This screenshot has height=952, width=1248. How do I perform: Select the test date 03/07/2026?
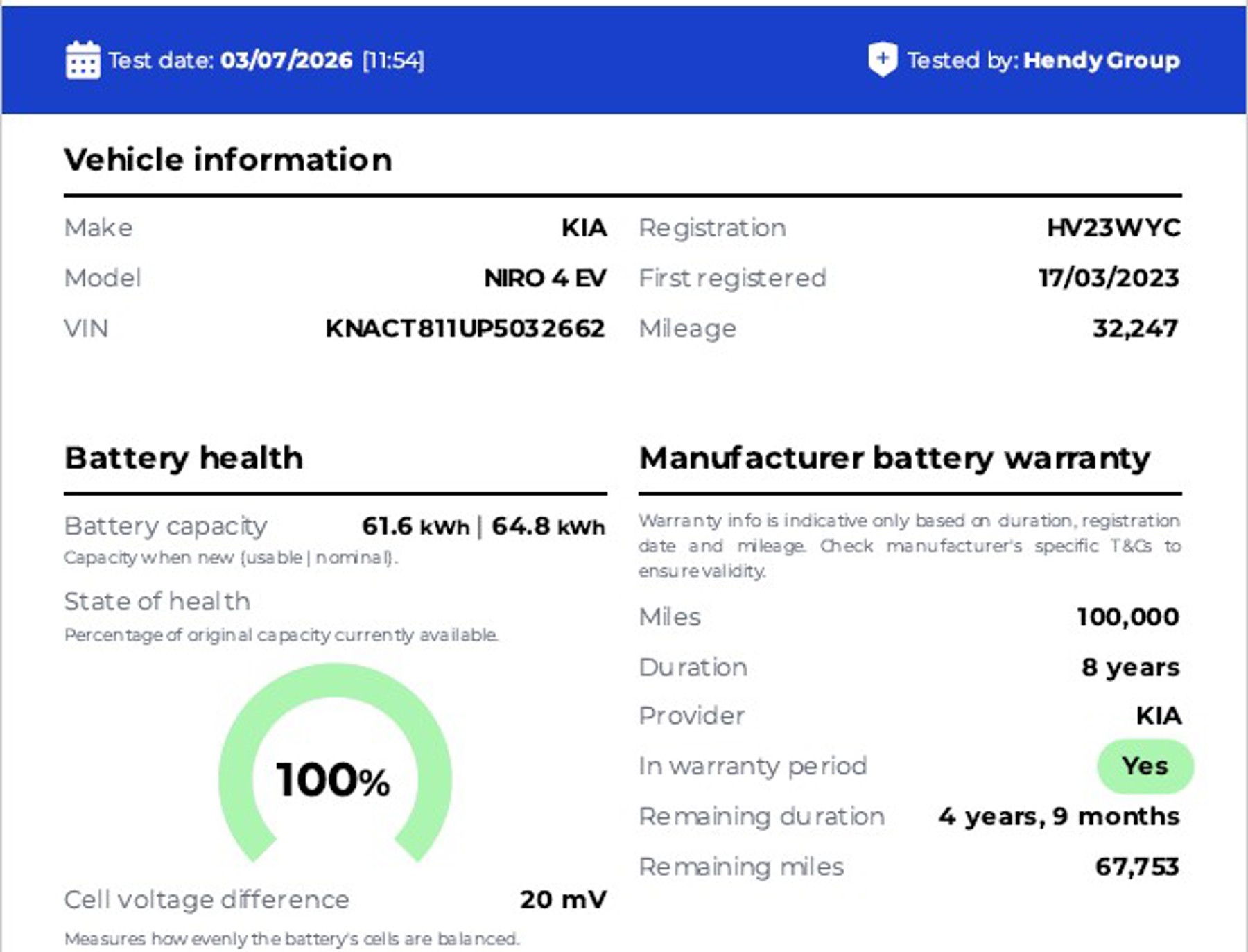(x=286, y=60)
